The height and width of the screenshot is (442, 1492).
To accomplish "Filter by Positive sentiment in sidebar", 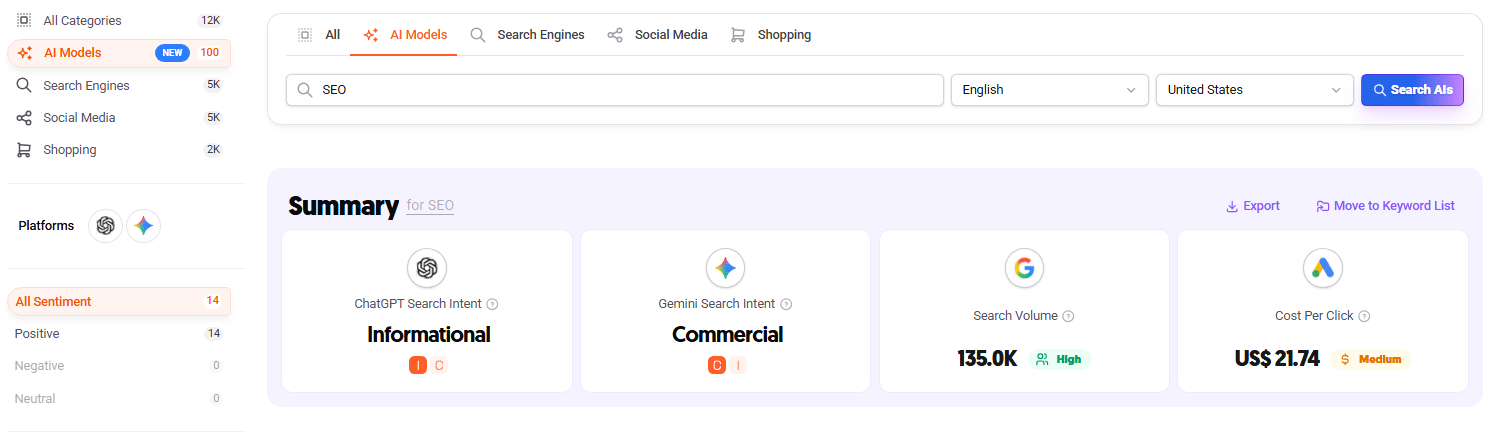I will (x=37, y=334).
